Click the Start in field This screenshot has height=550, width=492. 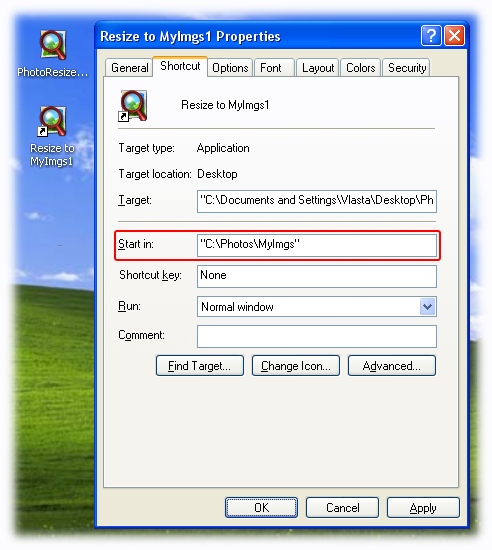click(x=317, y=245)
